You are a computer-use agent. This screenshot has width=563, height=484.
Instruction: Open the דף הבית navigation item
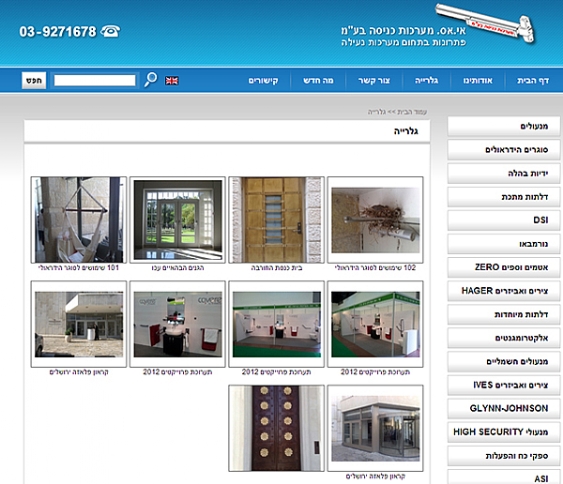pos(533,80)
